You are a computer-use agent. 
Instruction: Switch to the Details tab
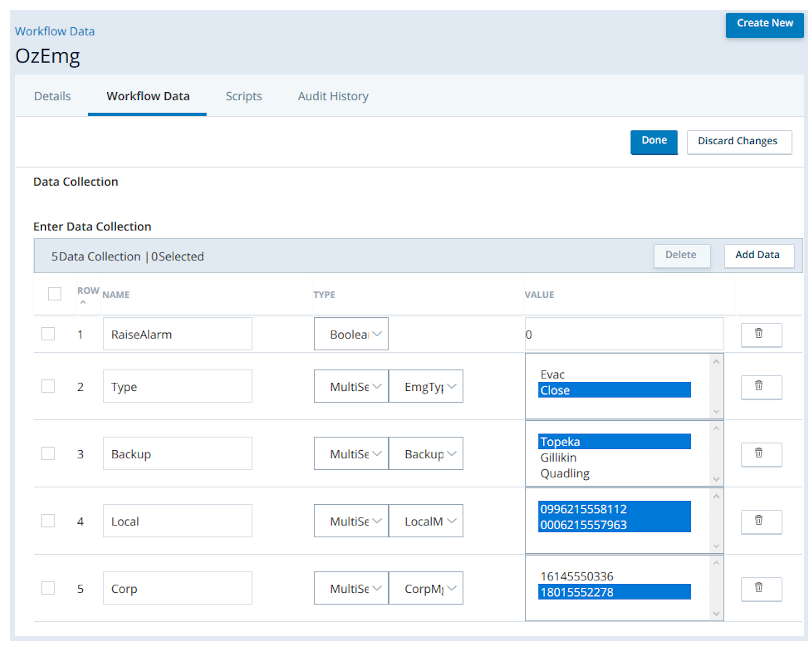52,96
